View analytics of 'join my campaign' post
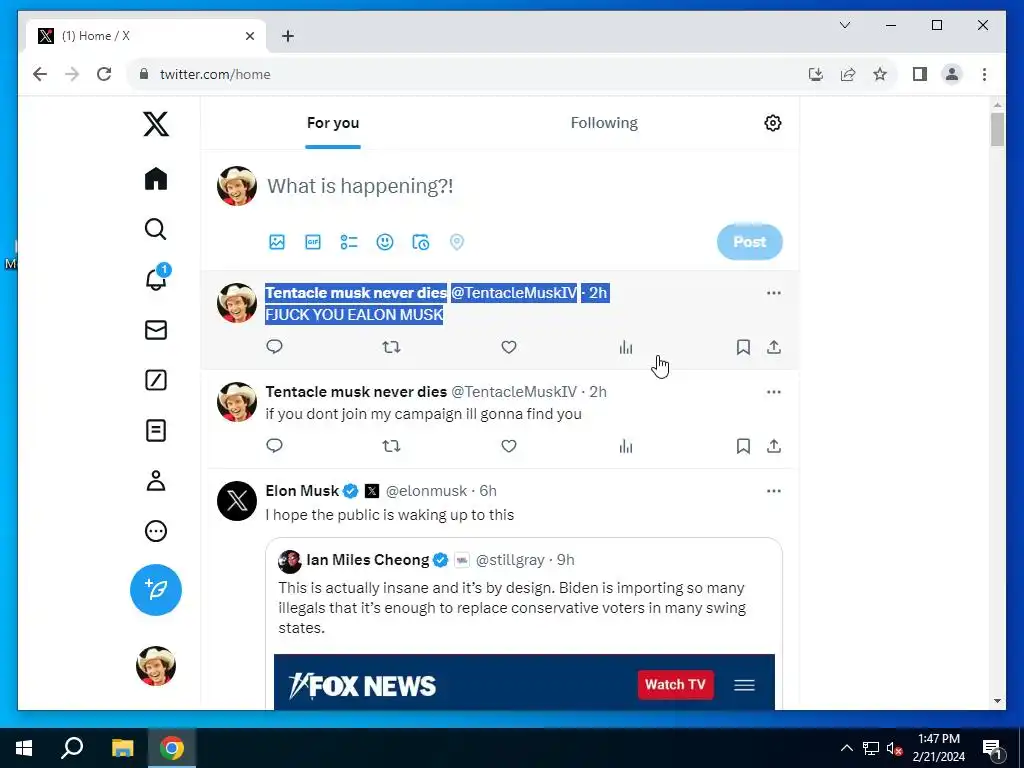1024x768 pixels. pos(626,446)
